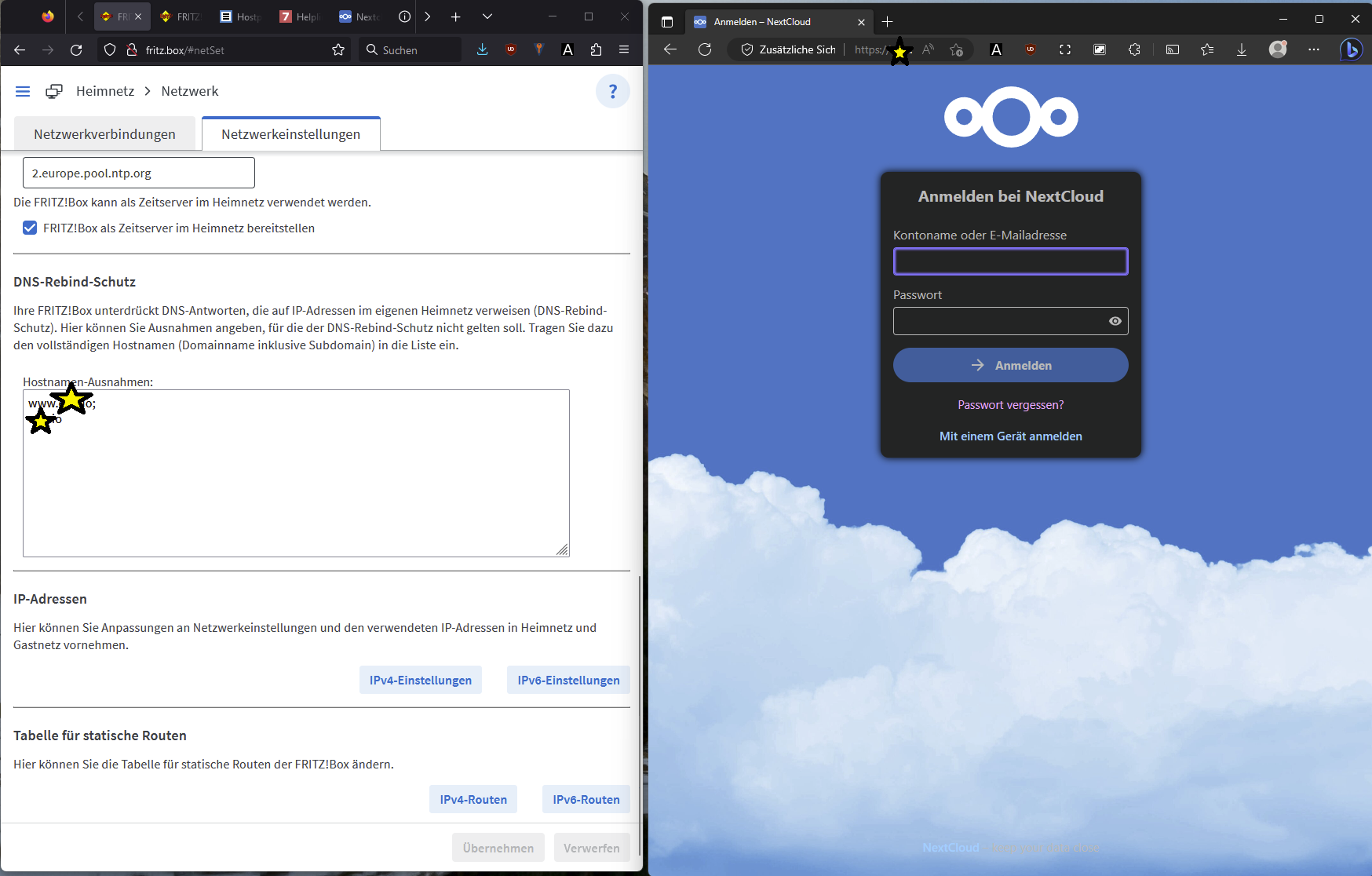Click the Heimnetz breadcrumb link
1372x876 pixels.
pyautogui.click(x=105, y=91)
